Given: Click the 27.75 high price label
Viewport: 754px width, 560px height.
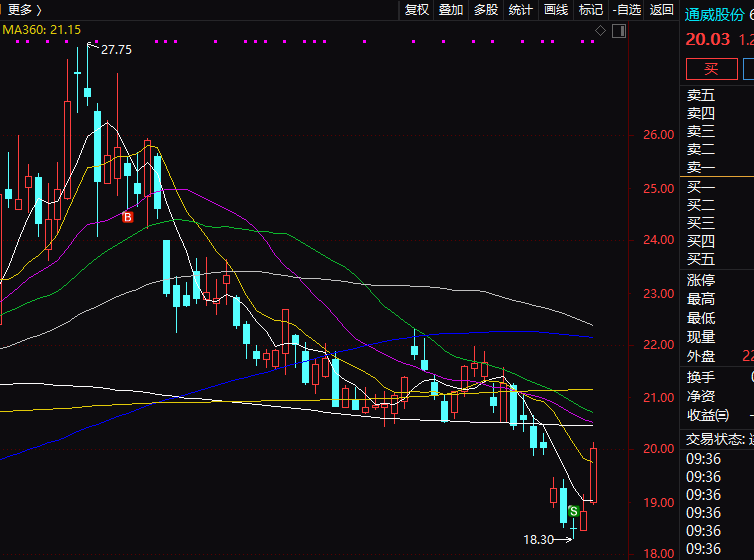Looking at the screenshot, I should coord(116,50).
